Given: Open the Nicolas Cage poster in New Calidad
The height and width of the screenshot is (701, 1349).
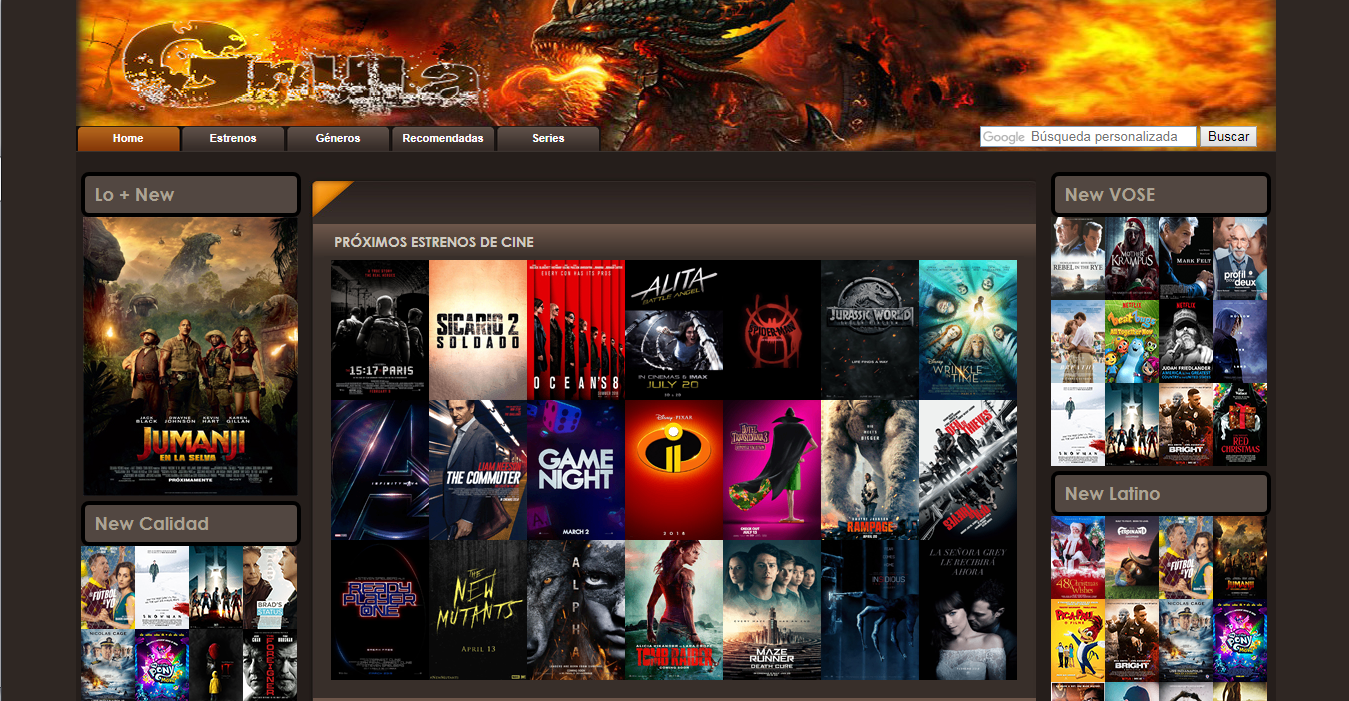Looking at the screenshot, I should [108, 665].
